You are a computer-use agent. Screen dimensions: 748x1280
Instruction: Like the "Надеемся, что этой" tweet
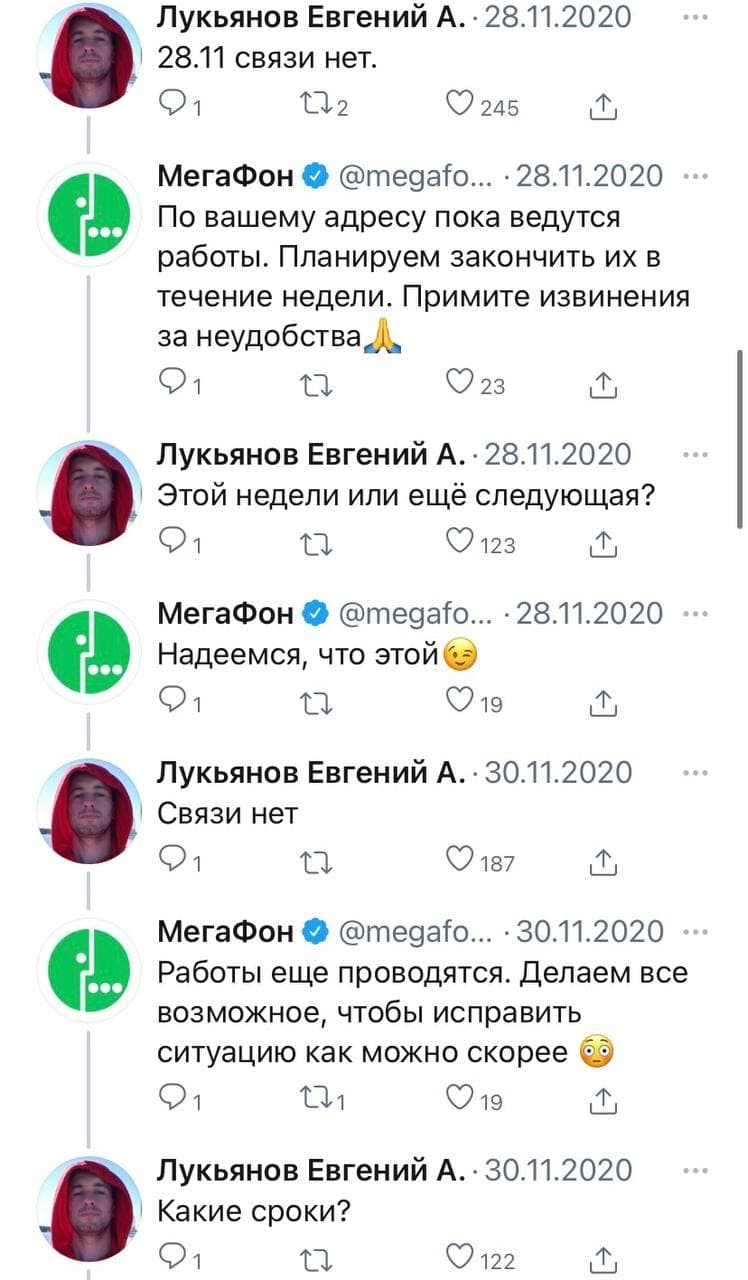460,702
